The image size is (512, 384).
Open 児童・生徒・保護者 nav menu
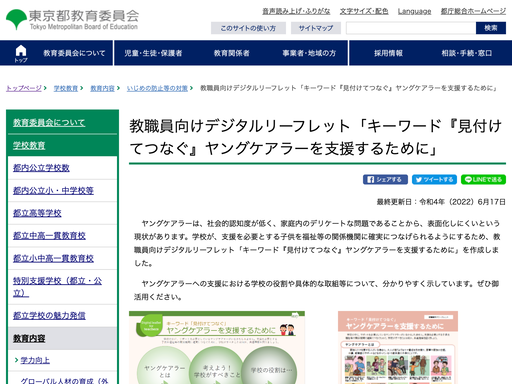(153, 53)
